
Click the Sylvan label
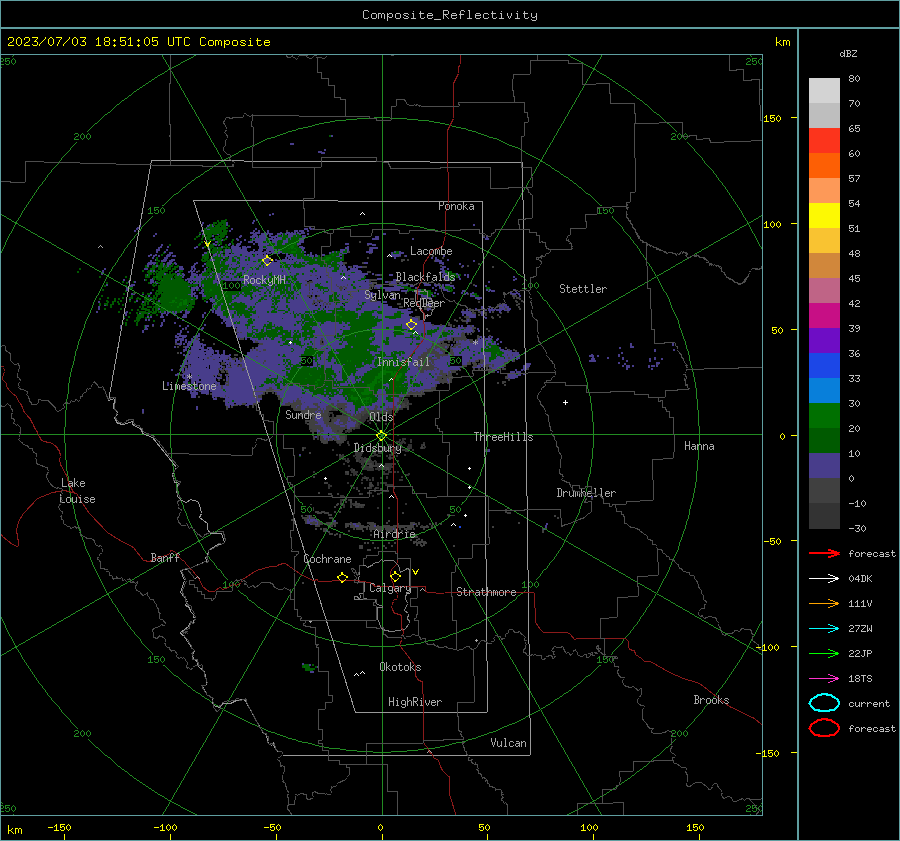coord(382,295)
